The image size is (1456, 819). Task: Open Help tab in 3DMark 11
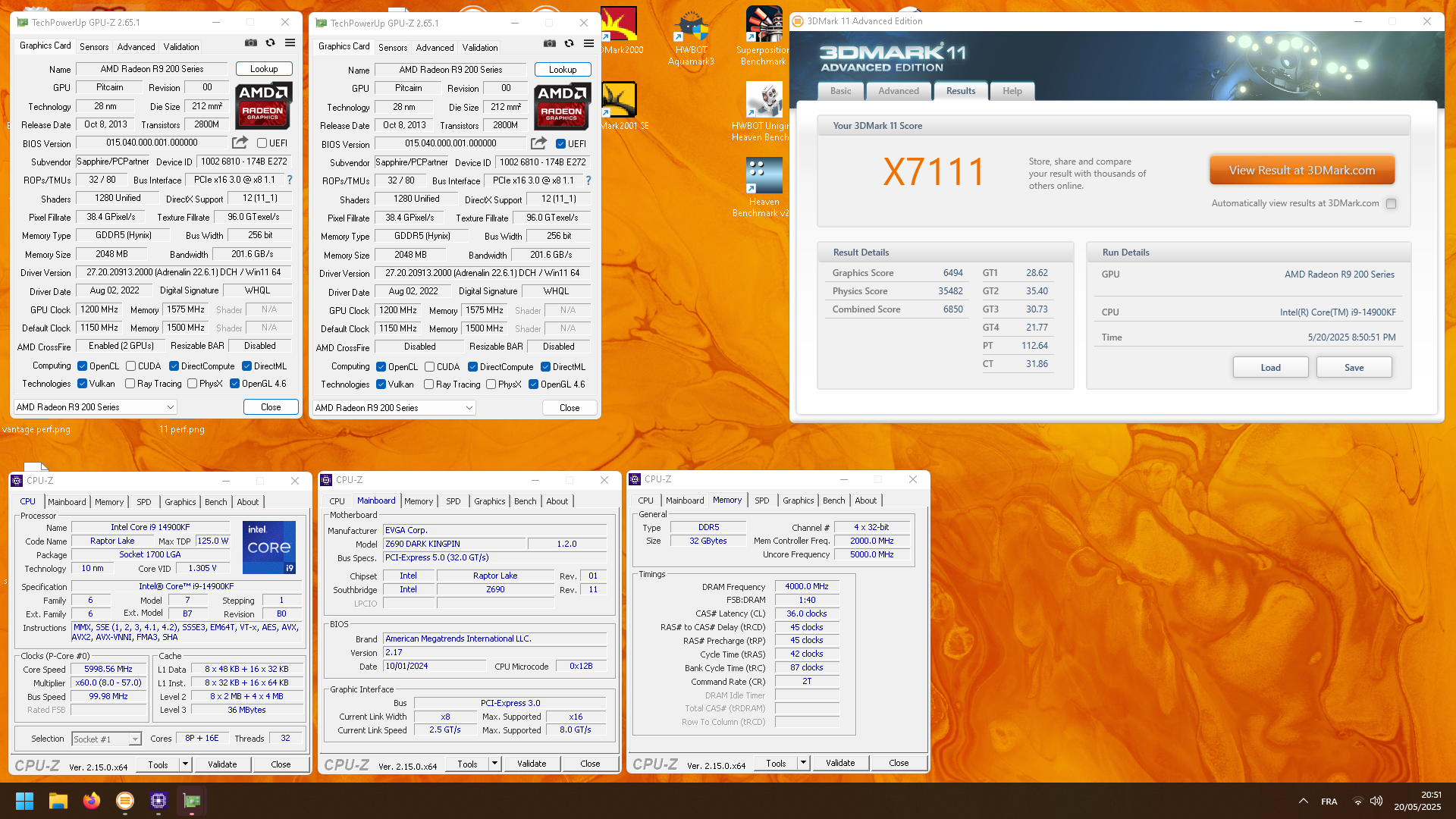click(x=1012, y=91)
